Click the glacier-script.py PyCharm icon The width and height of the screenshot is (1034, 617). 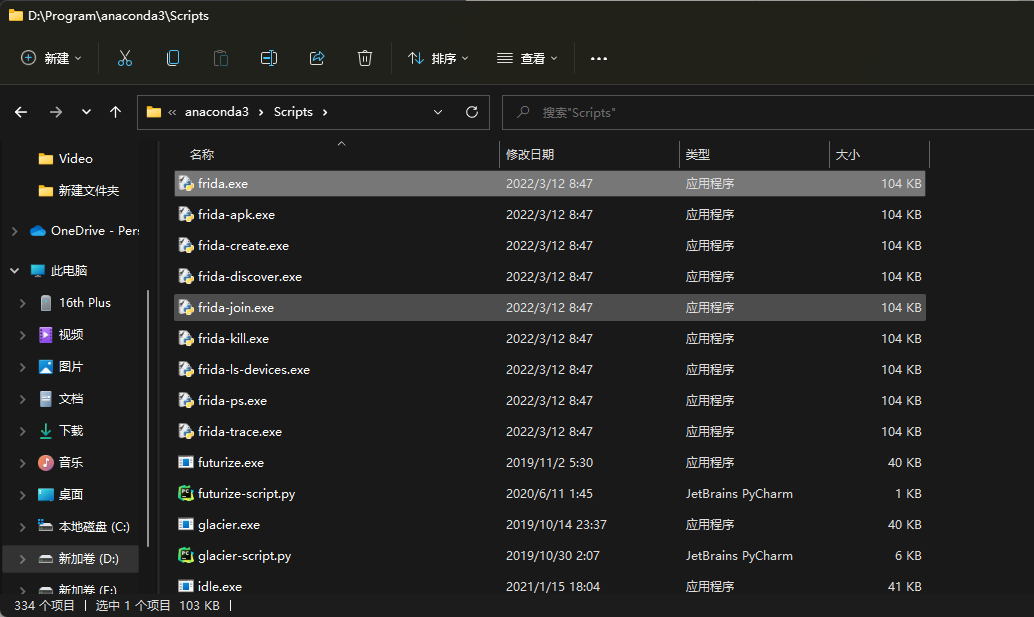pyautogui.click(x=186, y=555)
